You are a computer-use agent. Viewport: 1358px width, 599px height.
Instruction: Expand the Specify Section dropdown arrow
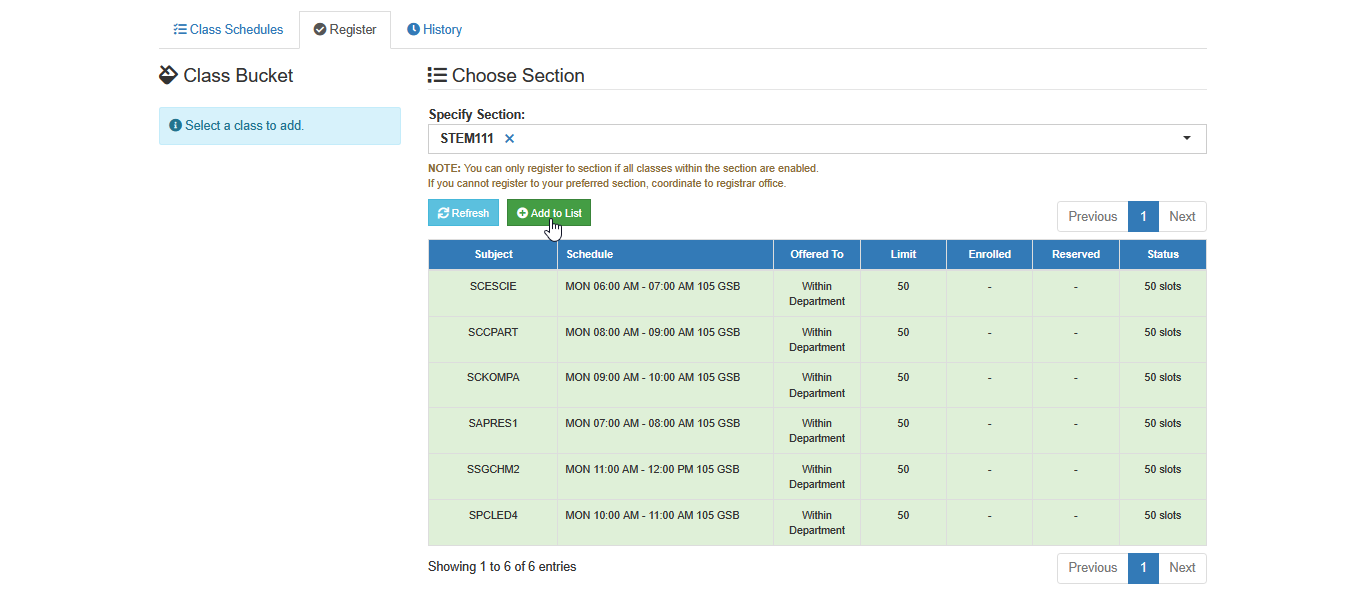[1187, 139]
